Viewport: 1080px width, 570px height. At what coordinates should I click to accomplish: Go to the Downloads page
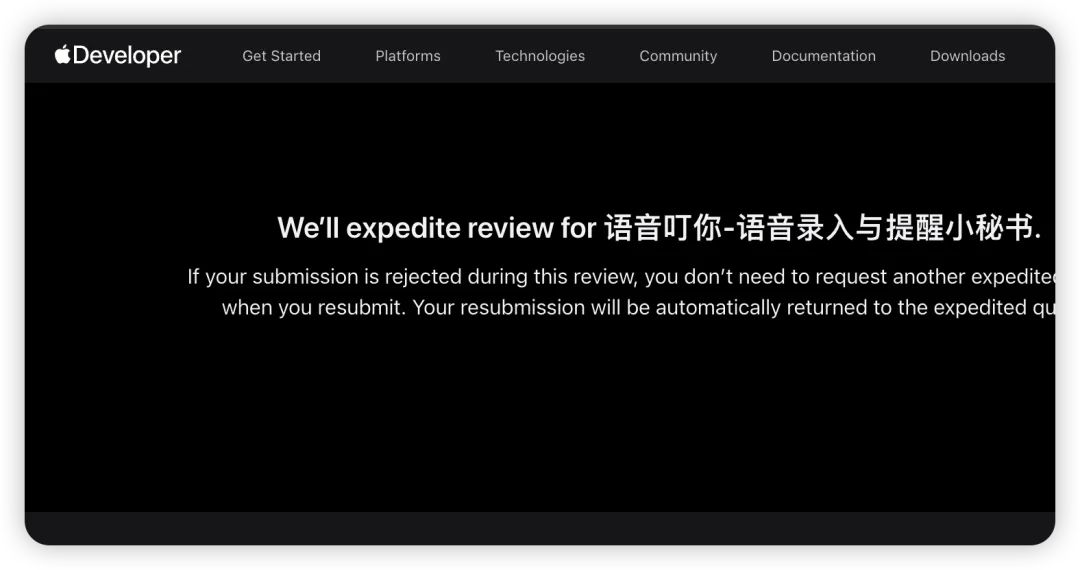click(967, 56)
